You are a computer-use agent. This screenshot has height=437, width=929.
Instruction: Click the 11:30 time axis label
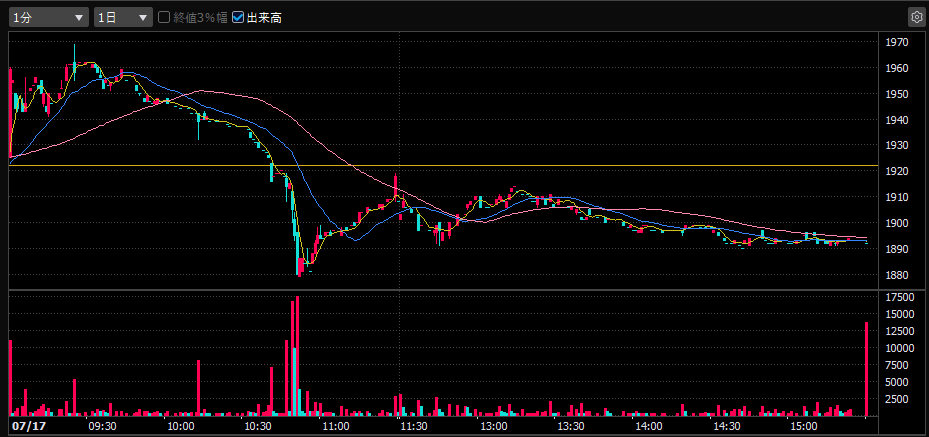(414, 426)
